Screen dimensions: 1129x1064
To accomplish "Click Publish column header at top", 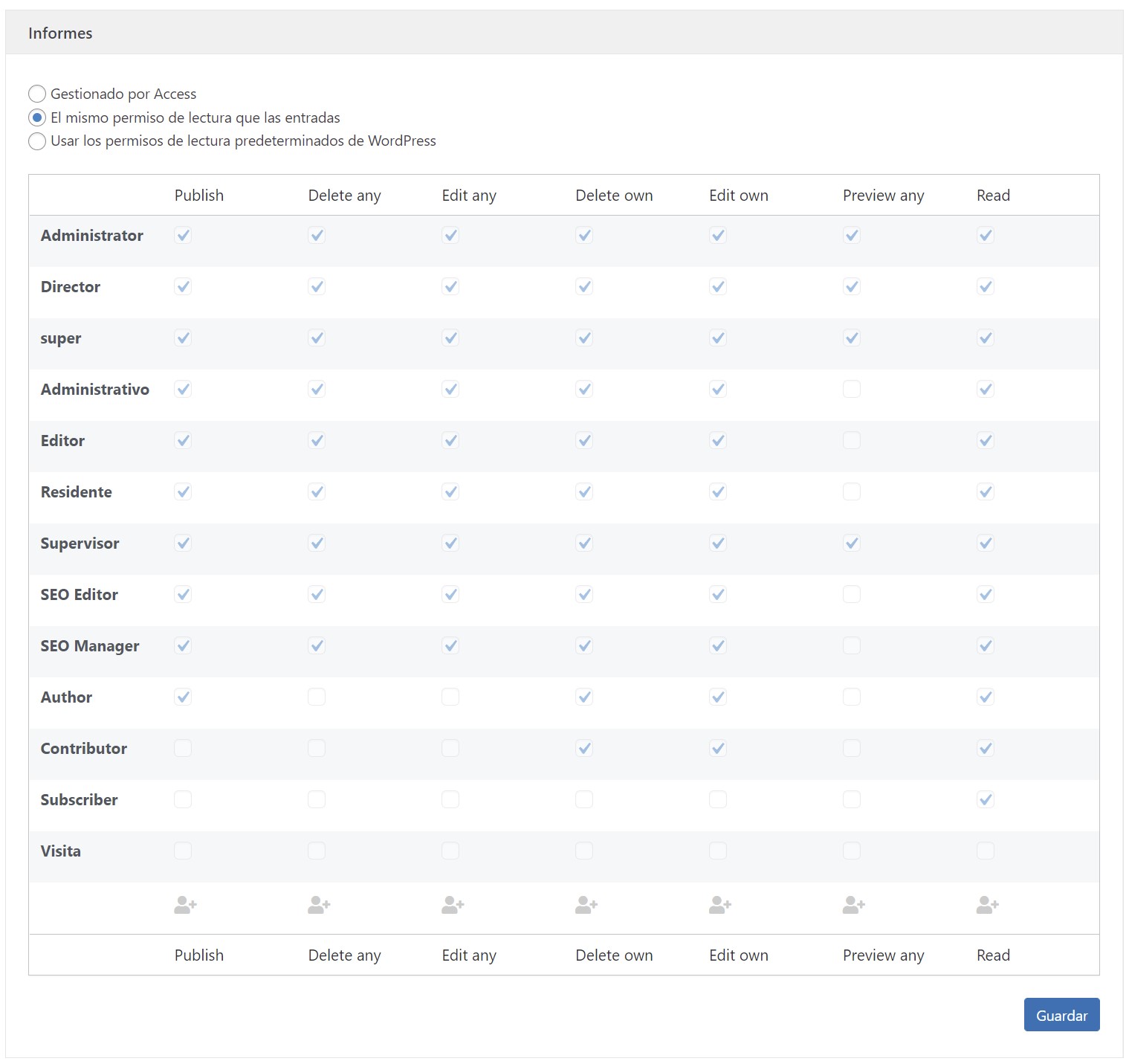I will (199, 195).
